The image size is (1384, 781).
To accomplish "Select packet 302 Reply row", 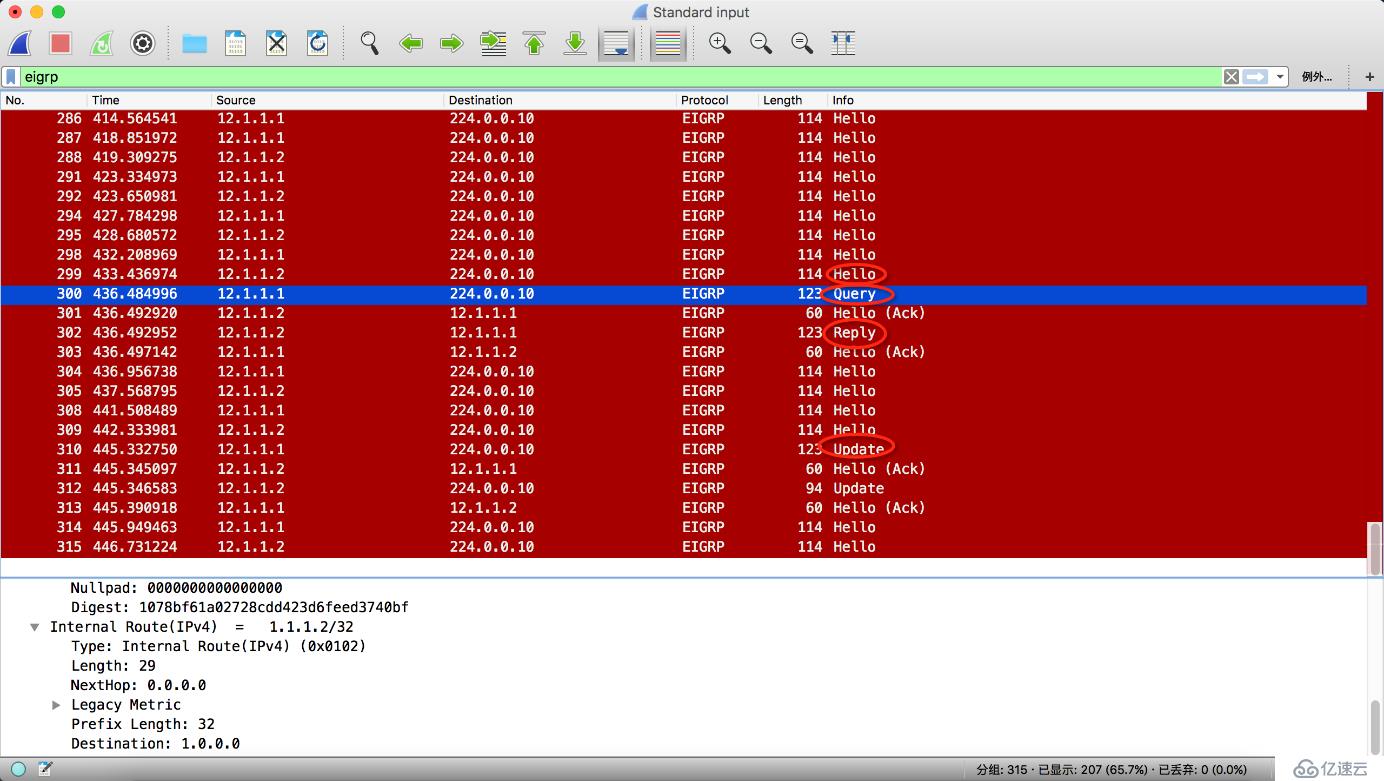I will pos(683,333).
